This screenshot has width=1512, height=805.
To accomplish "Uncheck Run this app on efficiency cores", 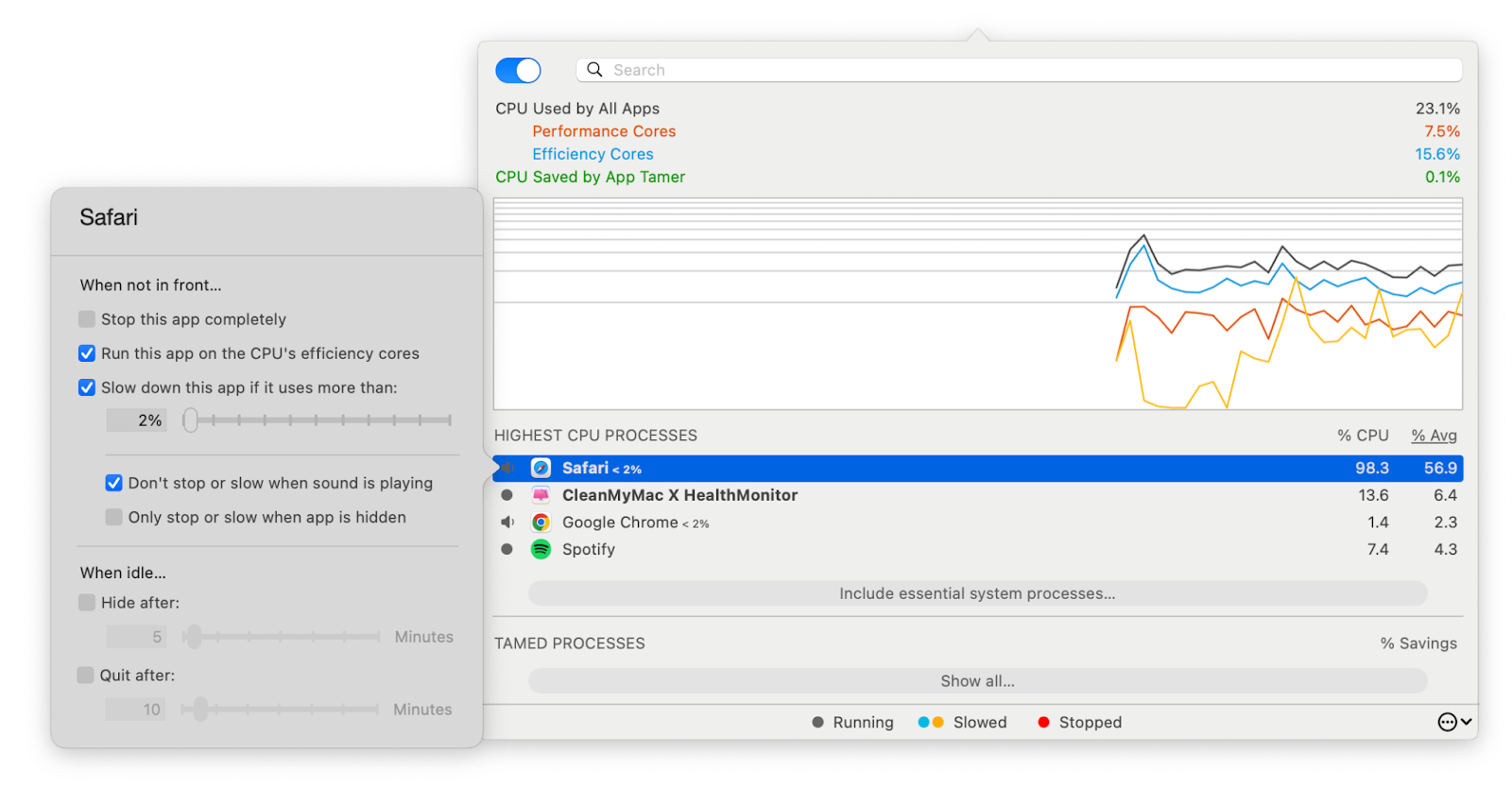I will click(87, 353).
